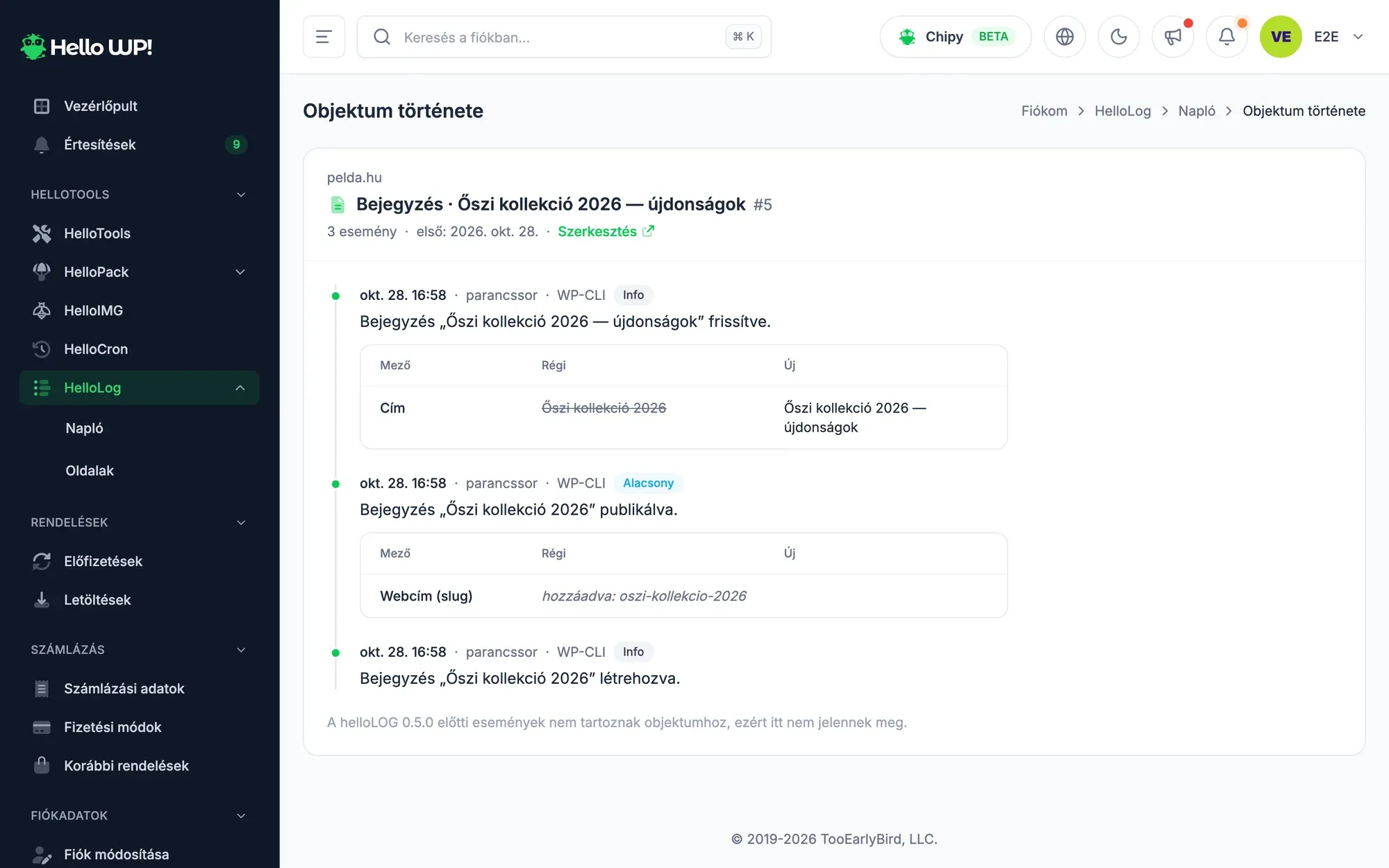This screenshot has width=1389, height=868.
Task: Go to Fiókom breadcrumb link
Action: point(1044,111)
